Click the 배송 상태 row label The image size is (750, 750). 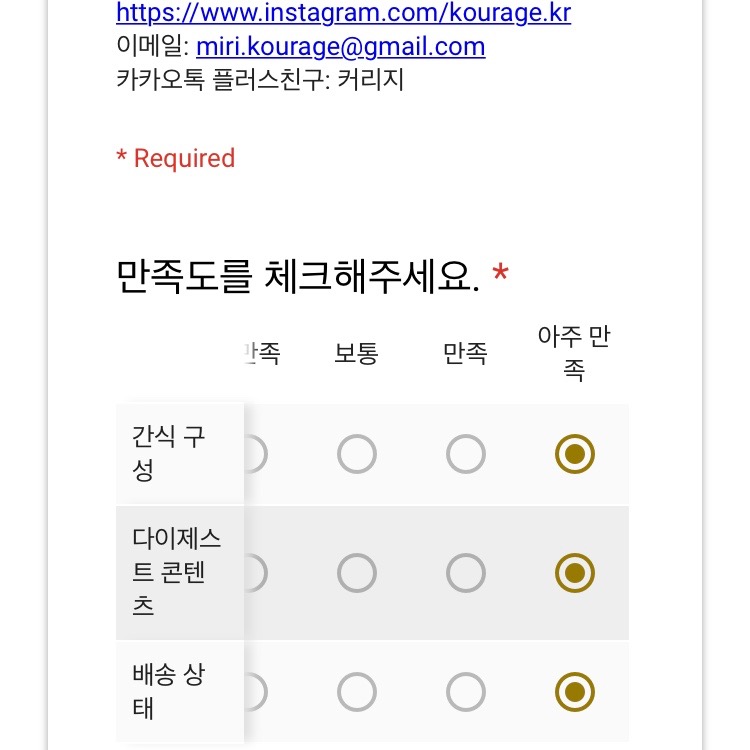169,692
